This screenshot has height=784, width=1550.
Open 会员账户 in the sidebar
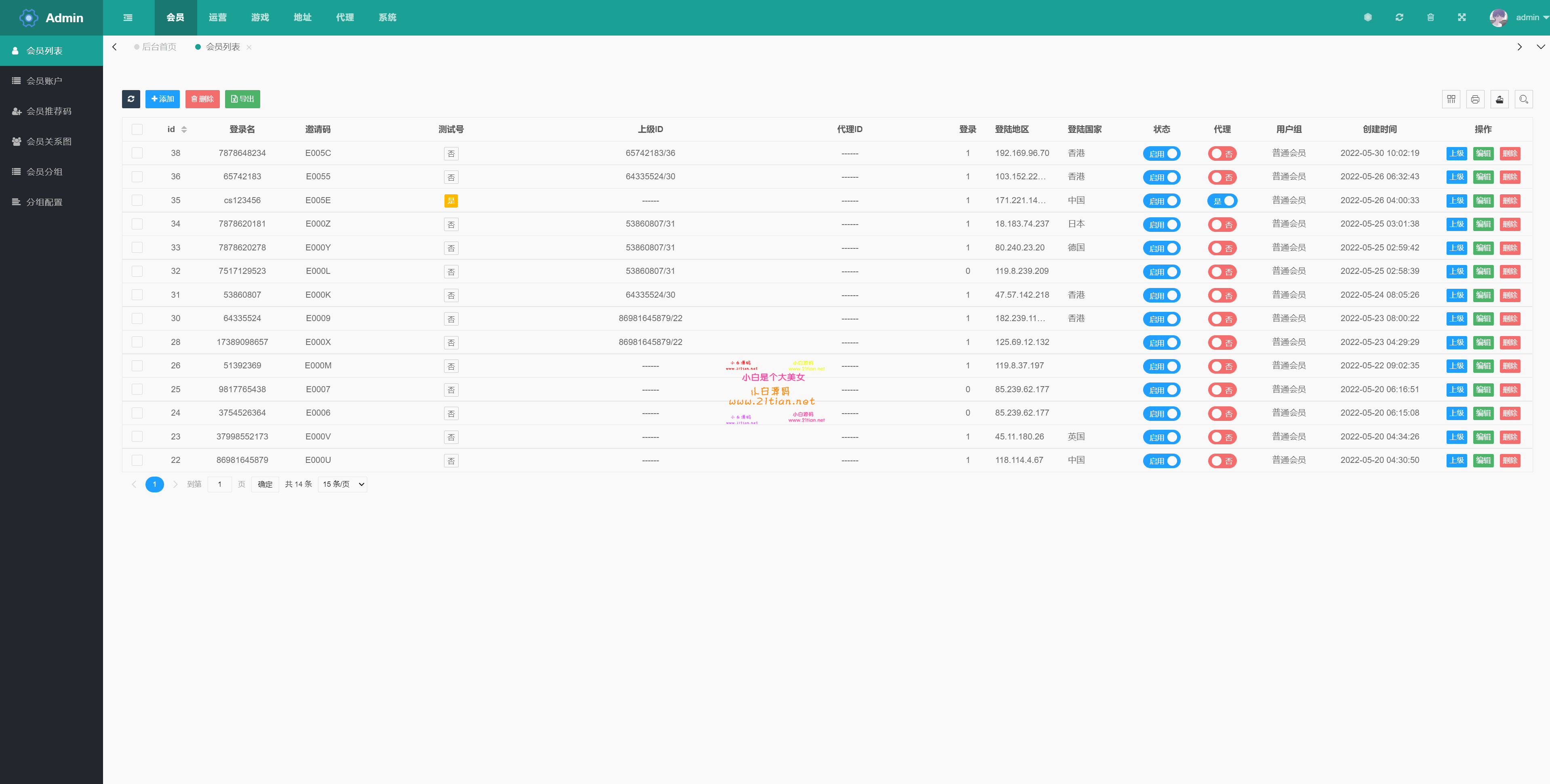tap(51, 81)
